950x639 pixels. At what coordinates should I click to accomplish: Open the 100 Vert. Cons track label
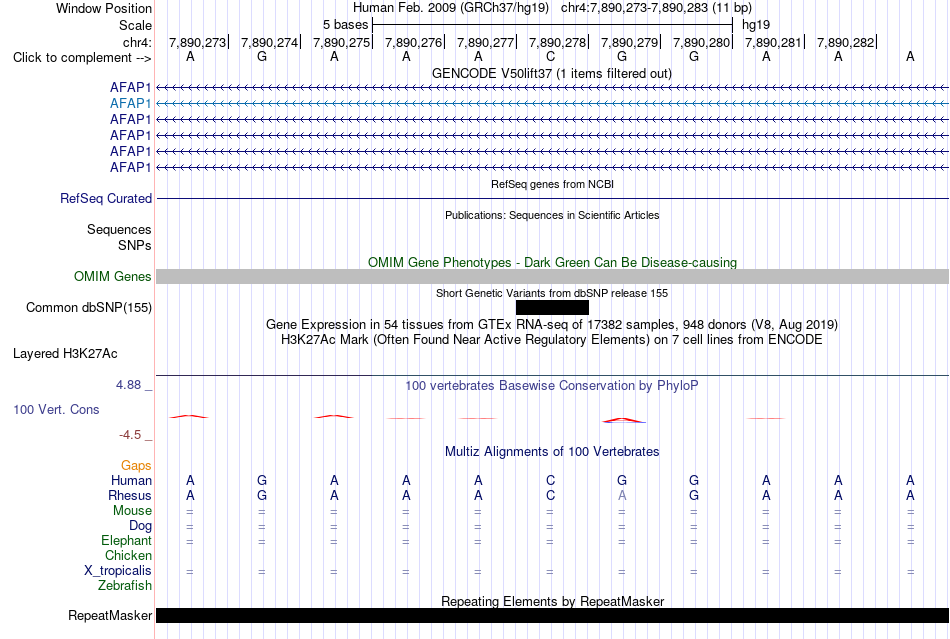pyautogui.click(x=56, y=409)
